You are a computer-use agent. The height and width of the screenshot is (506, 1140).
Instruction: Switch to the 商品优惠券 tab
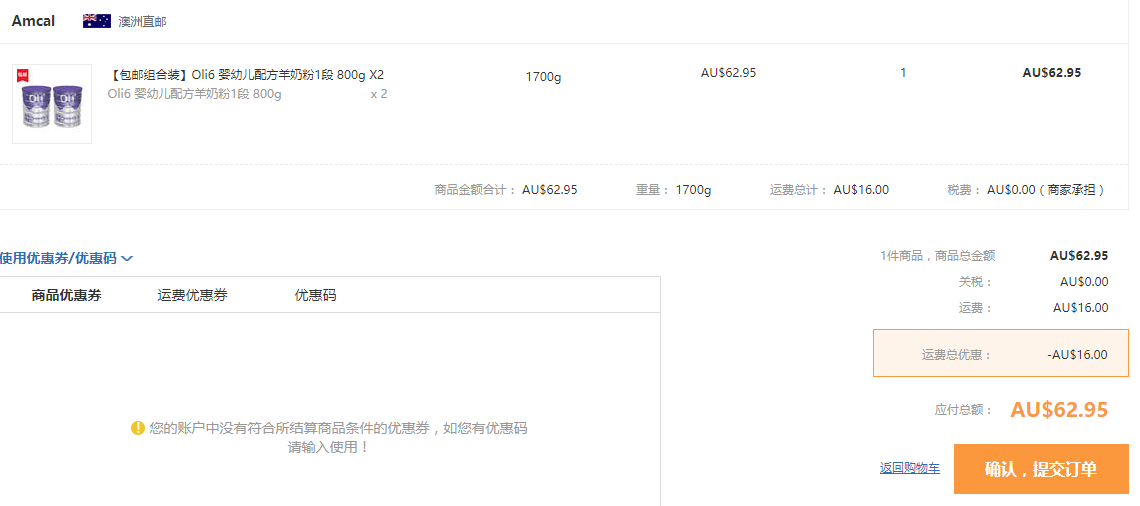66,295
